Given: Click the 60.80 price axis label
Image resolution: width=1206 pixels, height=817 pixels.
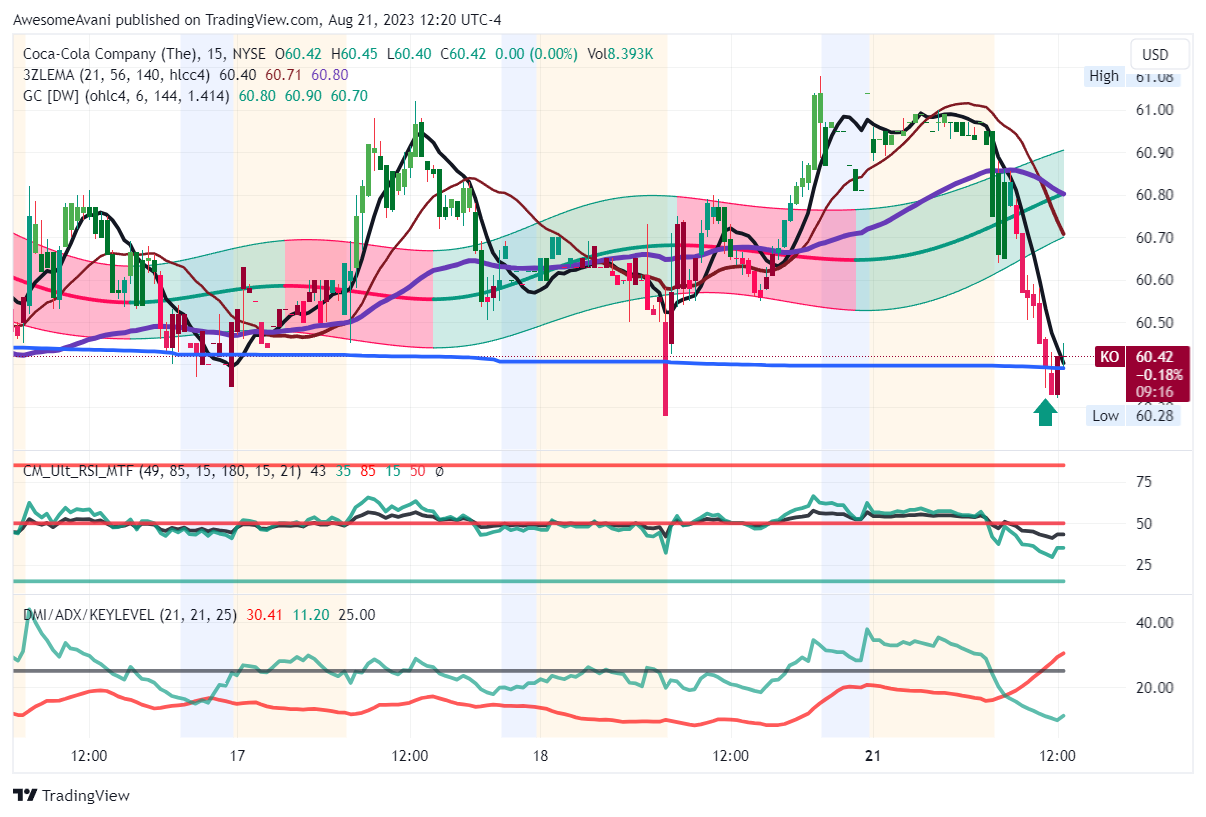Looking at the screenshot, I should [1156, 195].
